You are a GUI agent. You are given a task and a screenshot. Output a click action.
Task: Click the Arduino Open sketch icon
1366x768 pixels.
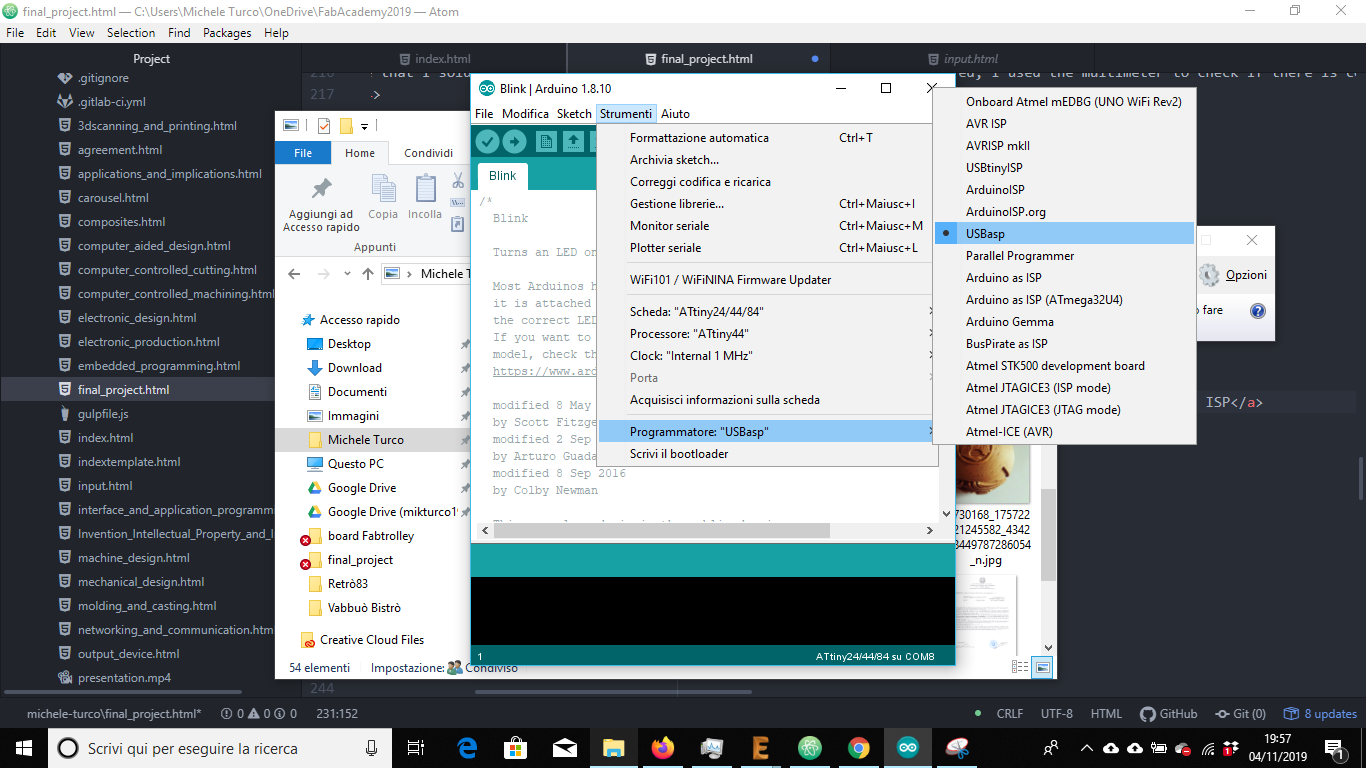(x=574, y=141)
